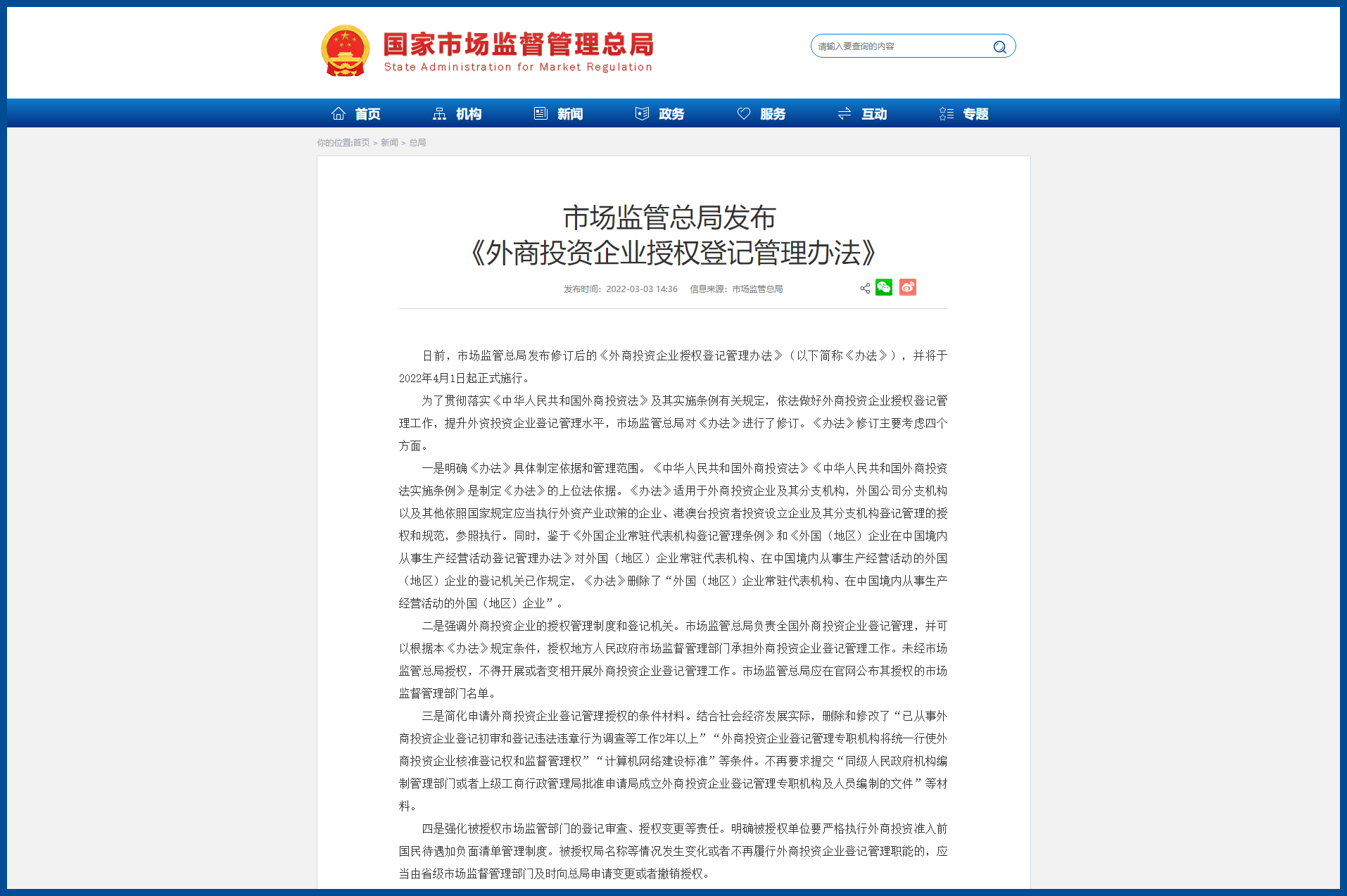Go to 新闻 in breadcrumb trail
This screenshot has height=896, width=1347.
click(x=389, y=143)
